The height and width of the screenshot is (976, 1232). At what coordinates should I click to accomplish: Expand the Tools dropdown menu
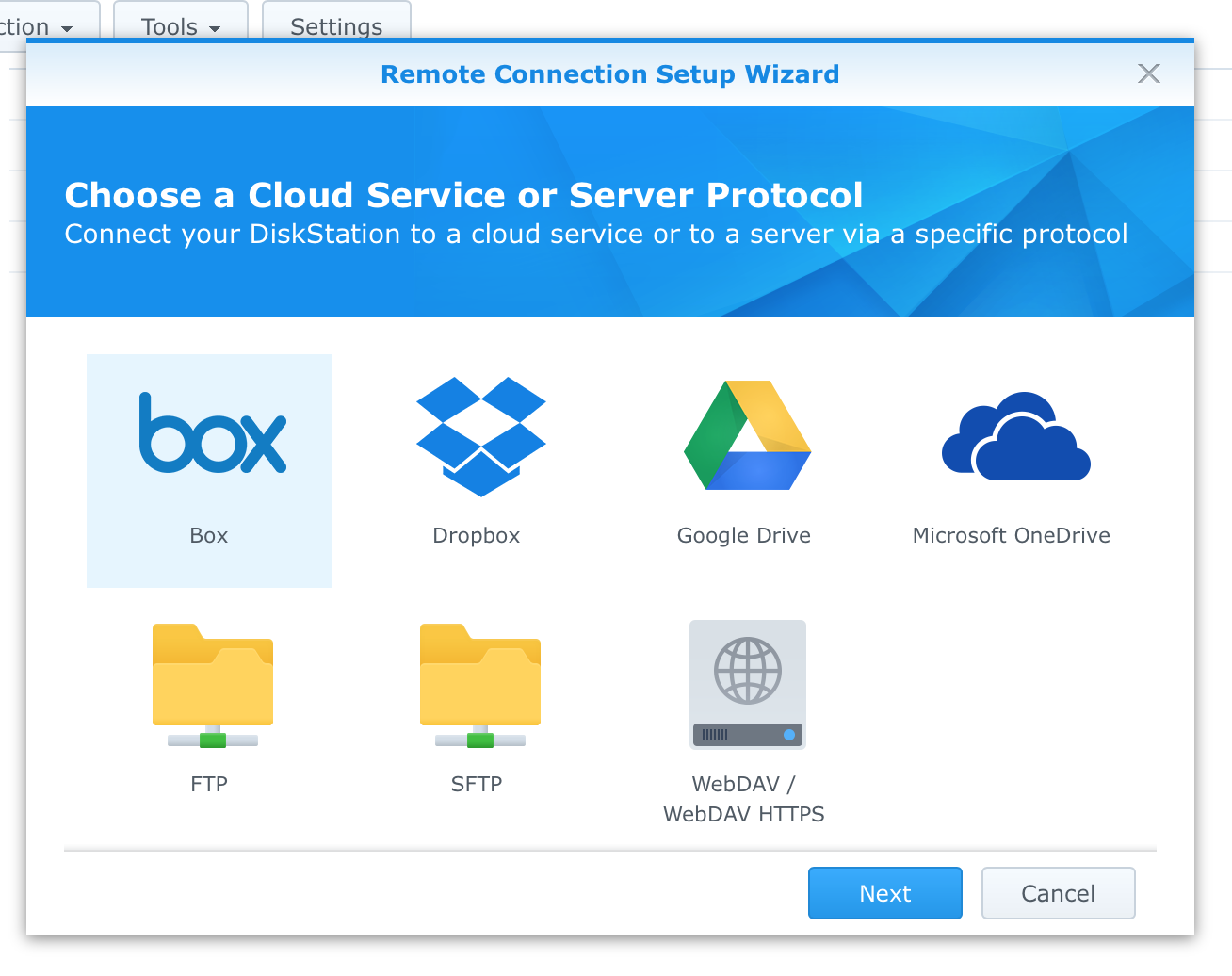click(x=180, y=26)
